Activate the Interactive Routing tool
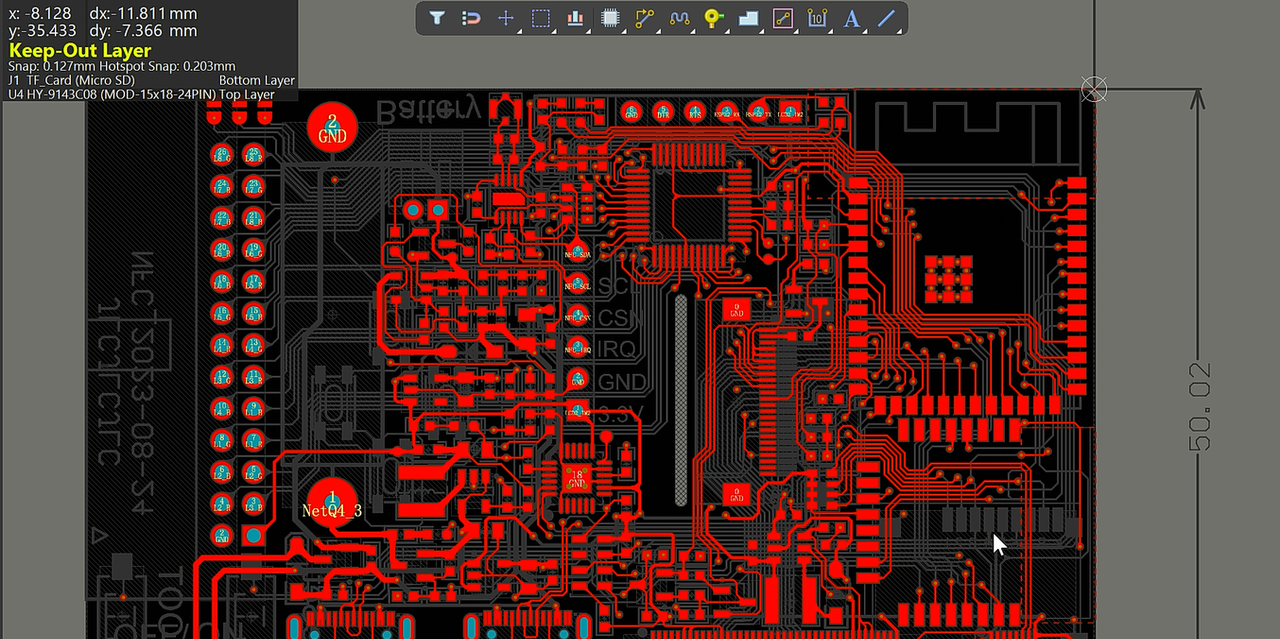Viewport: 1280px width, 639px height. pyautogui.click(x=644, y=18)
